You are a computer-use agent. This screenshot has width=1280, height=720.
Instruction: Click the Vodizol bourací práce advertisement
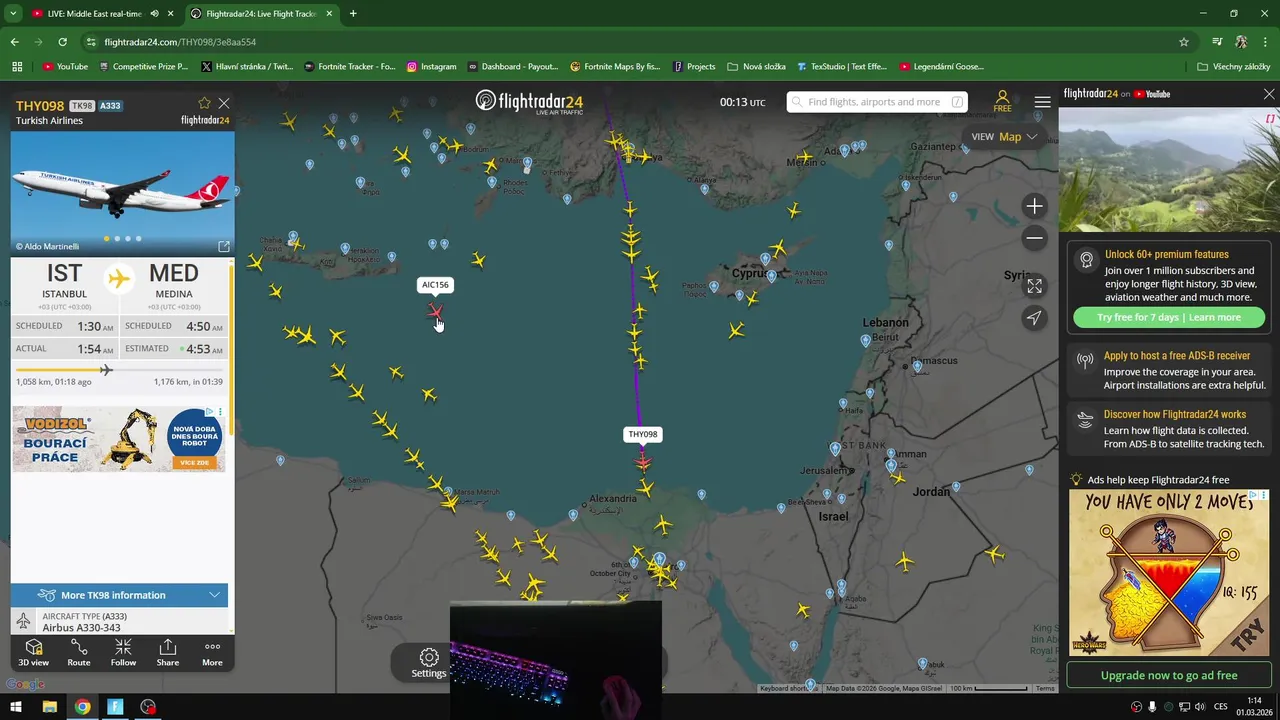click(119, 439)
